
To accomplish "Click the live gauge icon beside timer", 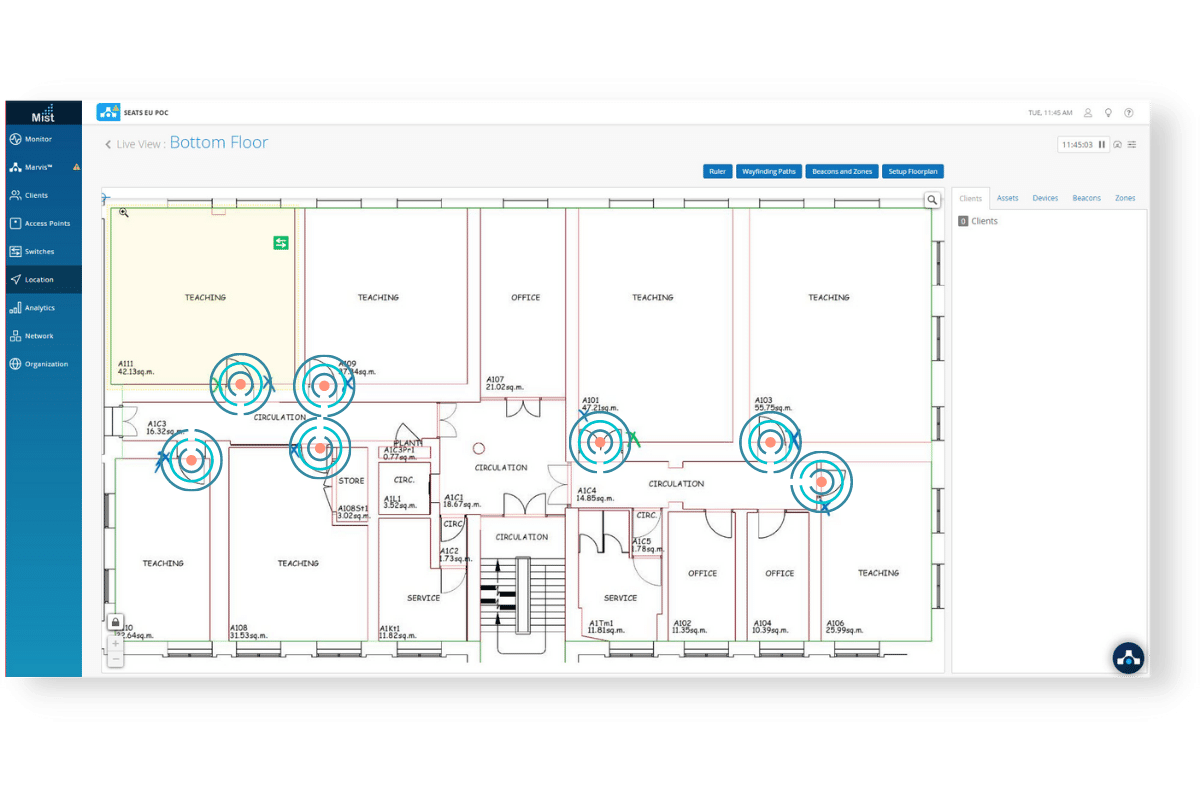I will (x=1118, y=144).
